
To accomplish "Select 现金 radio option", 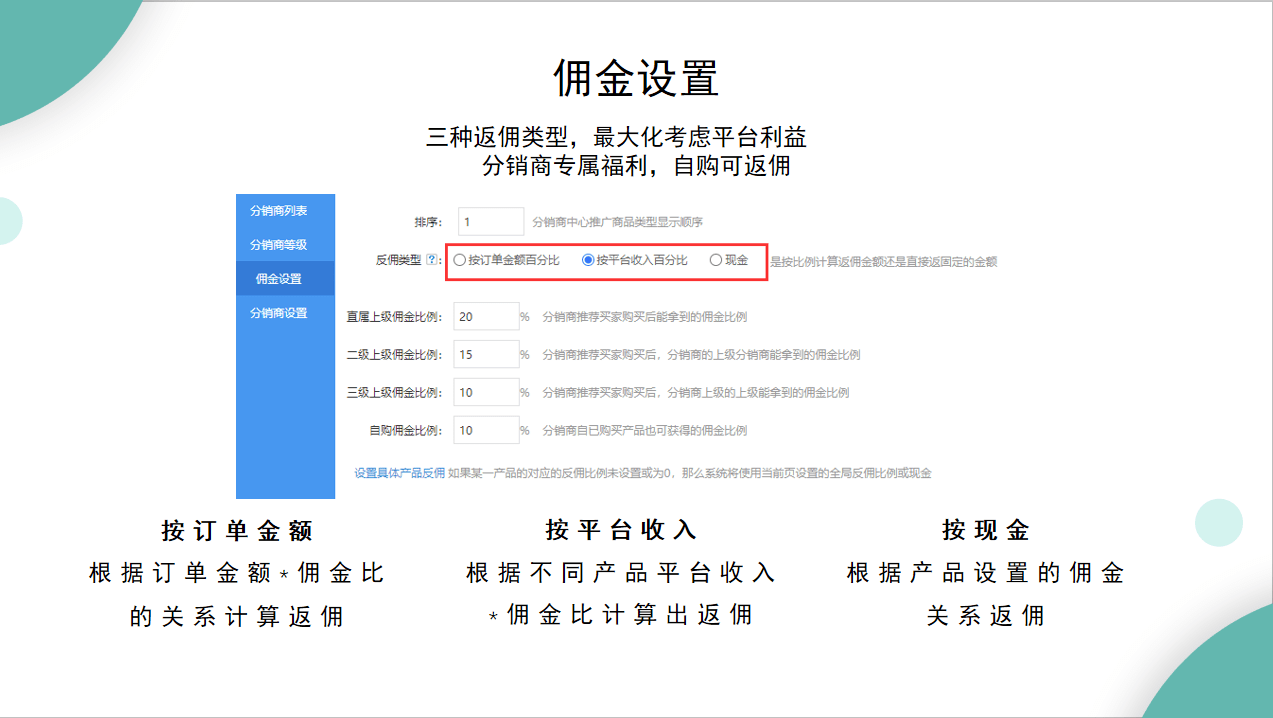I will 729,260.
